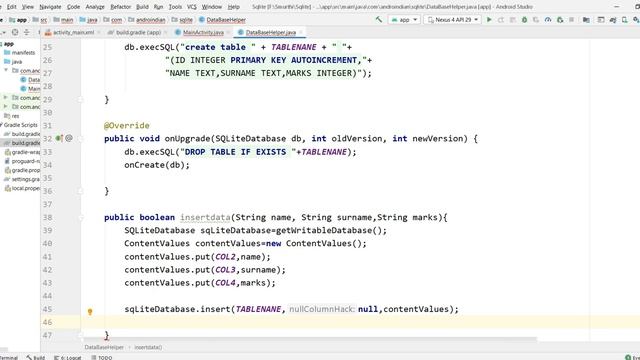640x360 pixels.
Task: Click Sync Project with Gradle Files icon
Action: pos(613,20)
